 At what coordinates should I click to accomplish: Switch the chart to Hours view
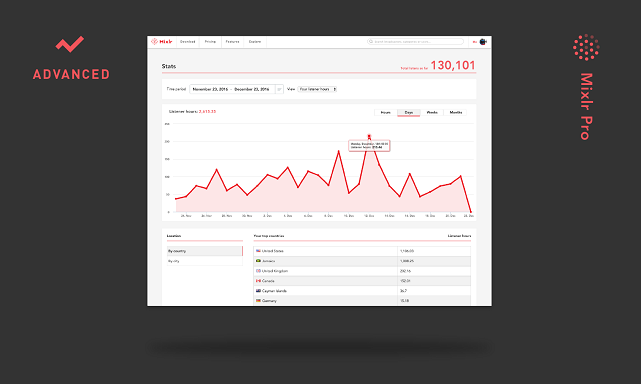tap(385, 112)
